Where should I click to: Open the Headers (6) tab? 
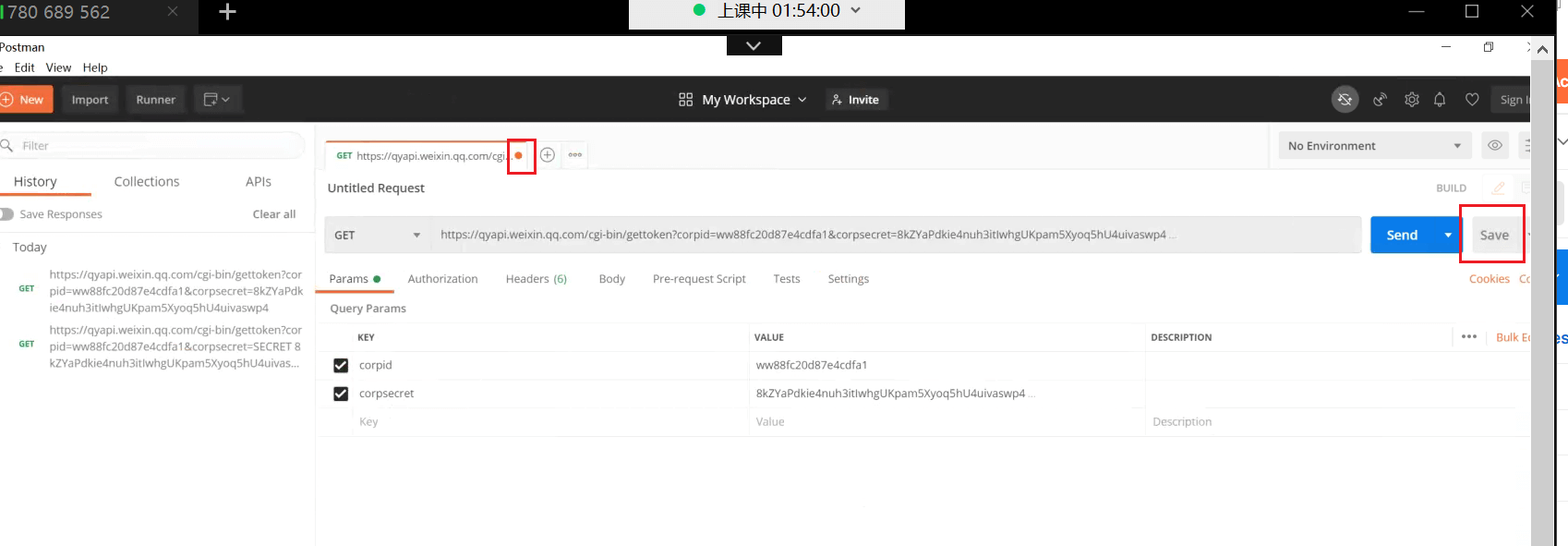(537, 279)
